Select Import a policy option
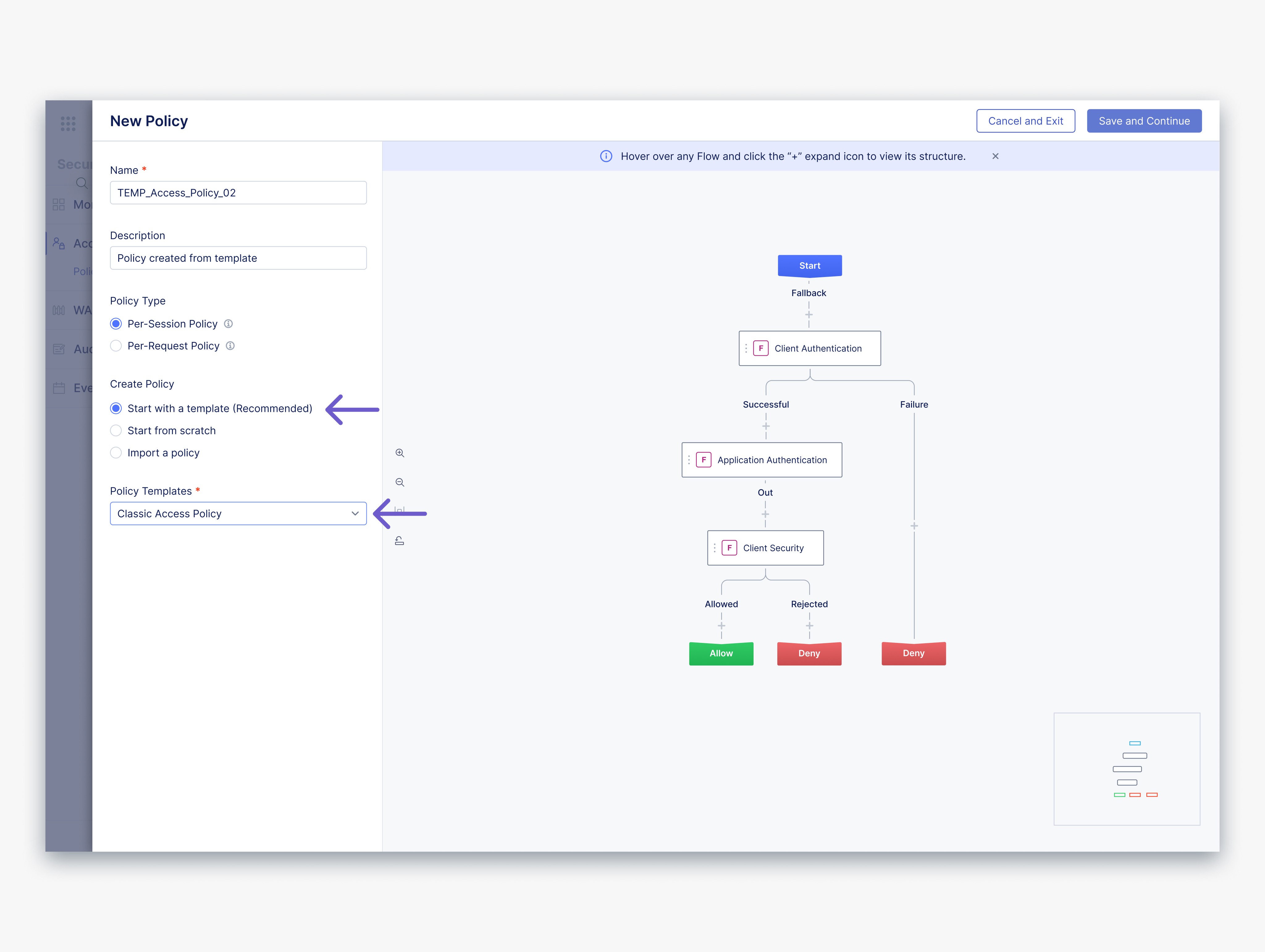Image resolution: width=1265 pixels, height=952 pixels. 116,453
